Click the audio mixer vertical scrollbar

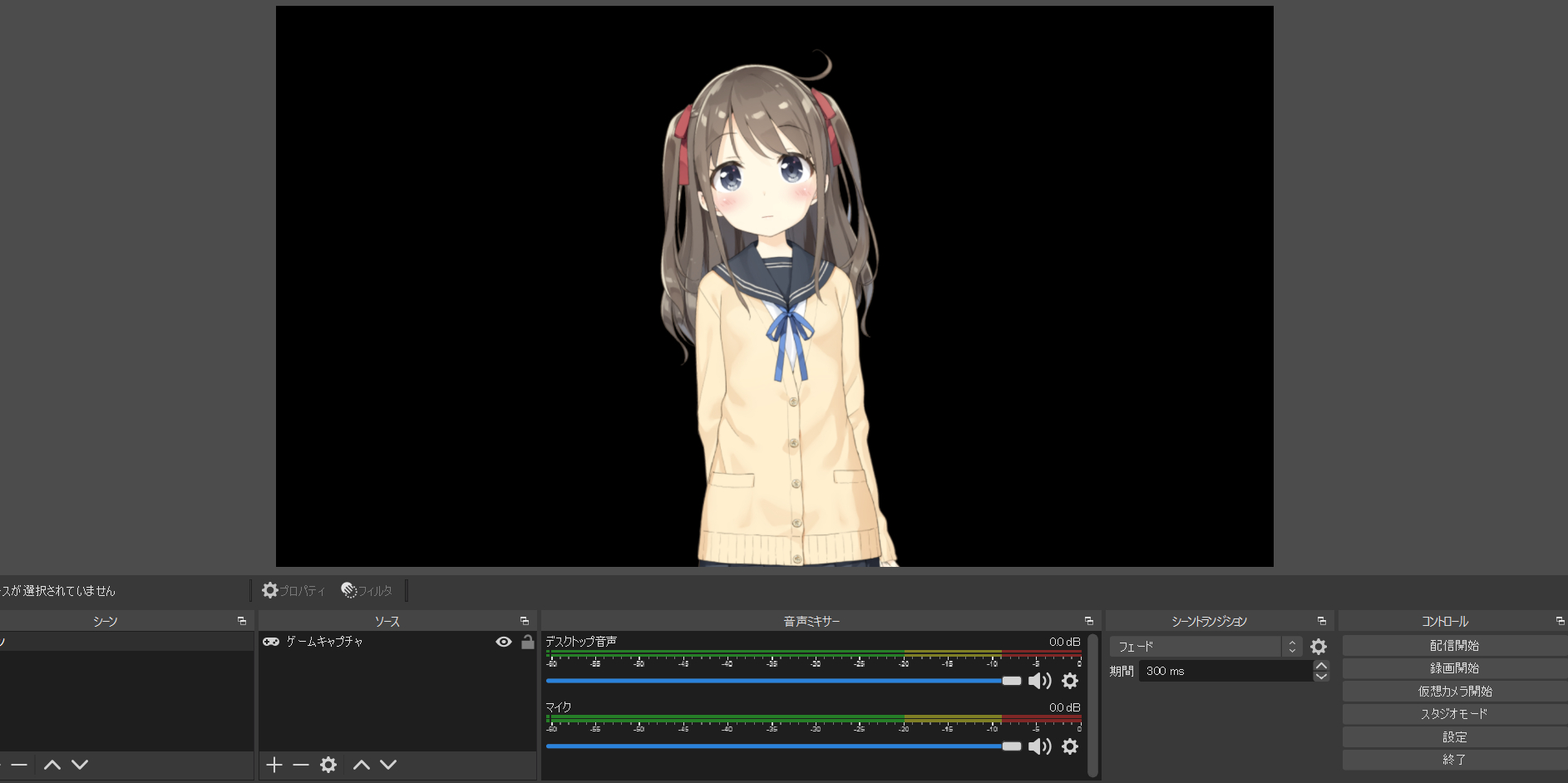1093,706
